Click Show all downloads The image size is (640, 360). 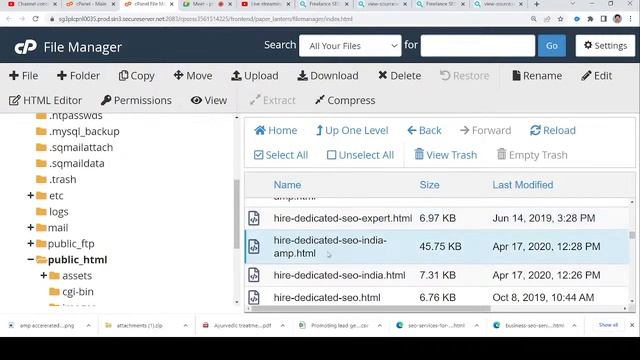[608, 325]
